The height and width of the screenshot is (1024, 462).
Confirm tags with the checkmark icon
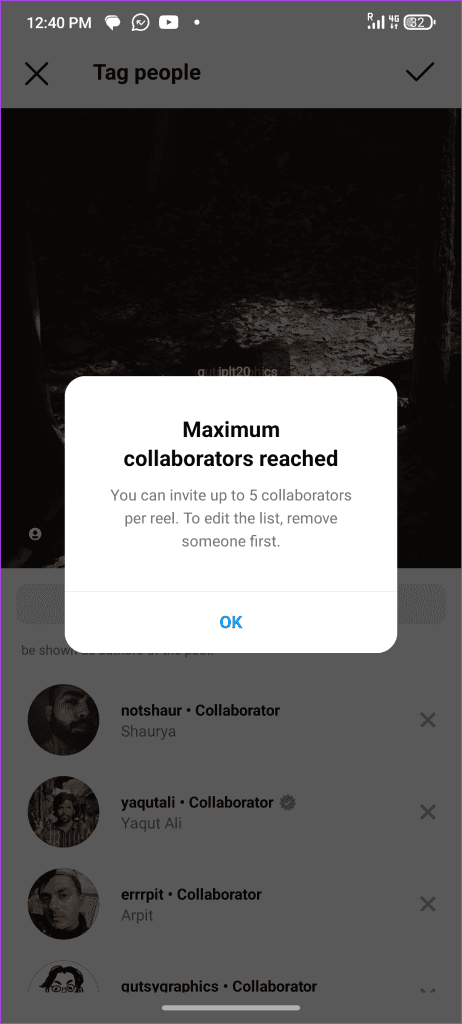pos(420,72)
